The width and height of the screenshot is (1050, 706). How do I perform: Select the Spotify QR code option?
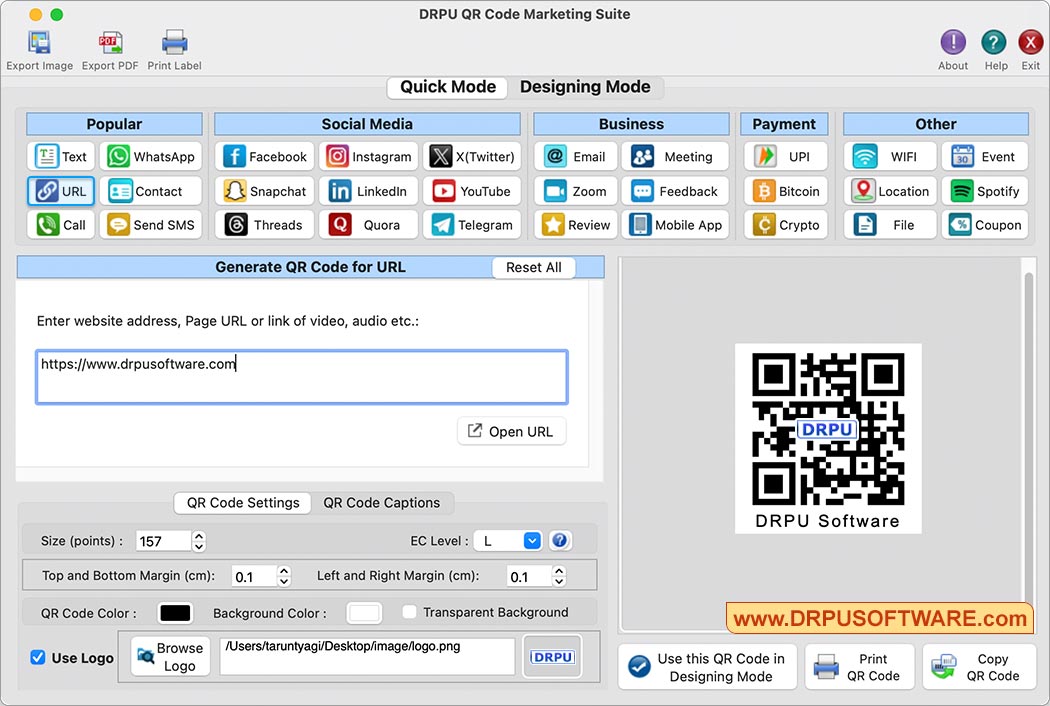pos(984,190)
